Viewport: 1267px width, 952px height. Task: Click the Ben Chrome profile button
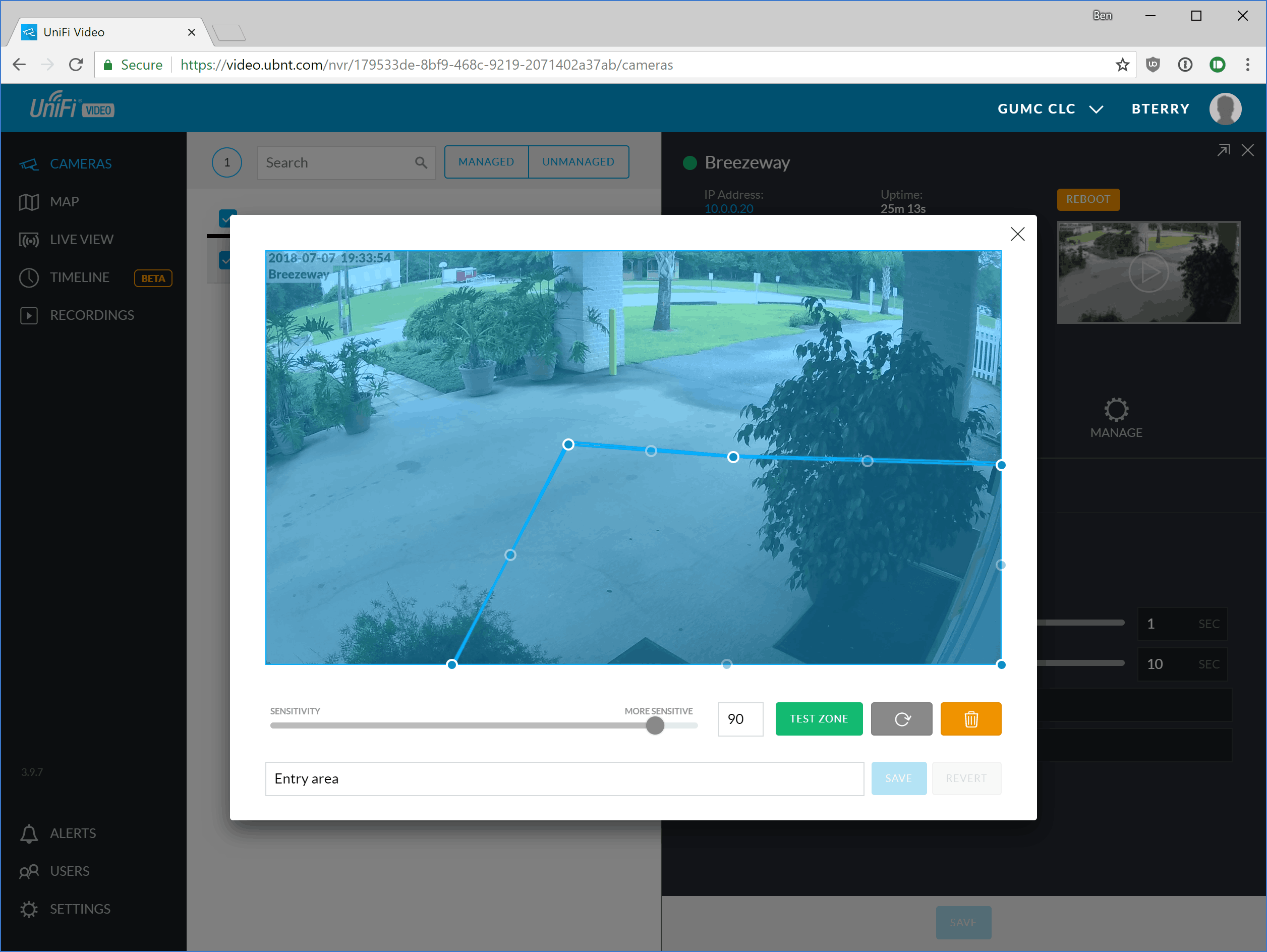[x=1102, y=16]
